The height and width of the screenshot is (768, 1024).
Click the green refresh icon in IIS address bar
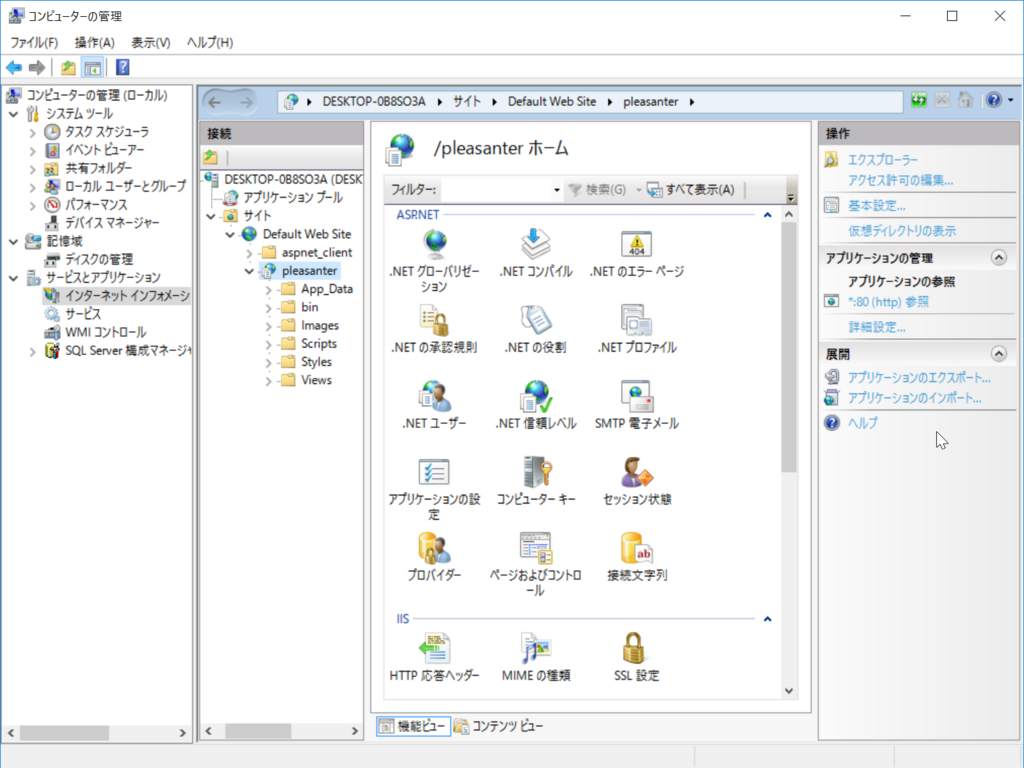tap(919, 101)
